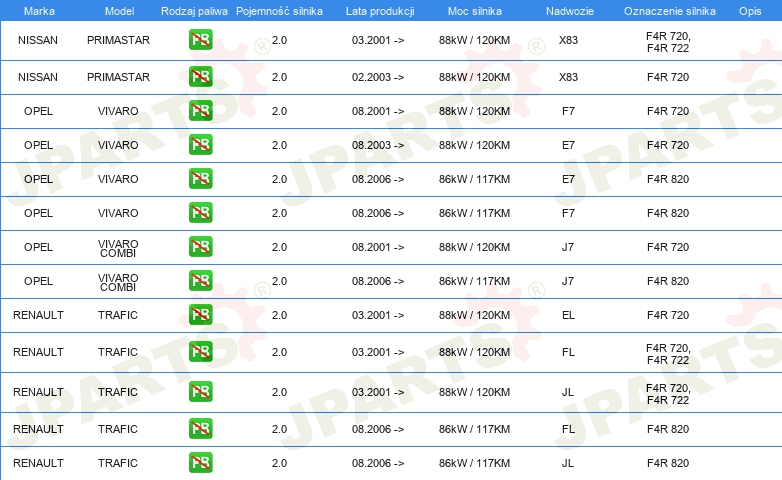Click the fuel icon in the Vivaro Combi 08.2006 row
This screenshot has height=480, width=782.
[x=200, y=280]
